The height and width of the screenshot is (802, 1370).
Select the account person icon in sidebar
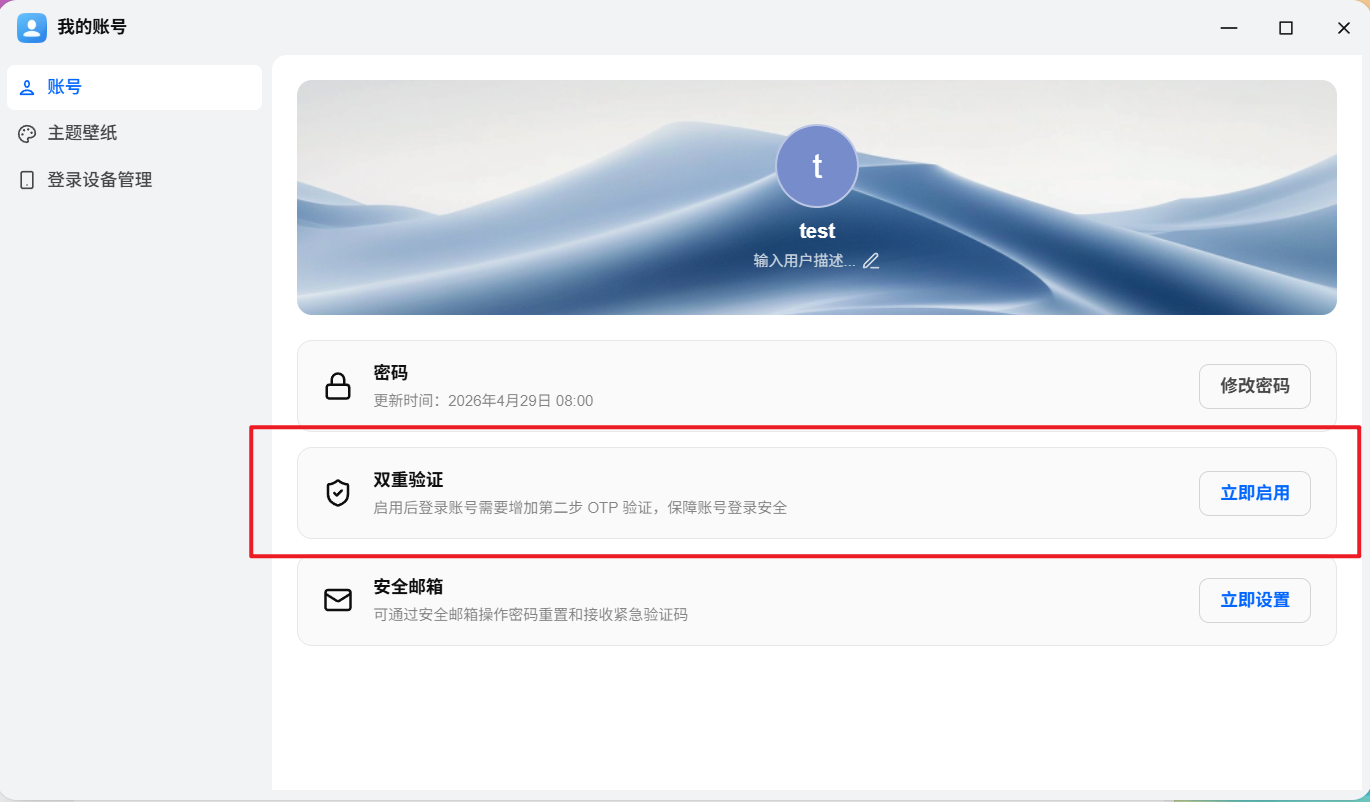click(27, 87)
